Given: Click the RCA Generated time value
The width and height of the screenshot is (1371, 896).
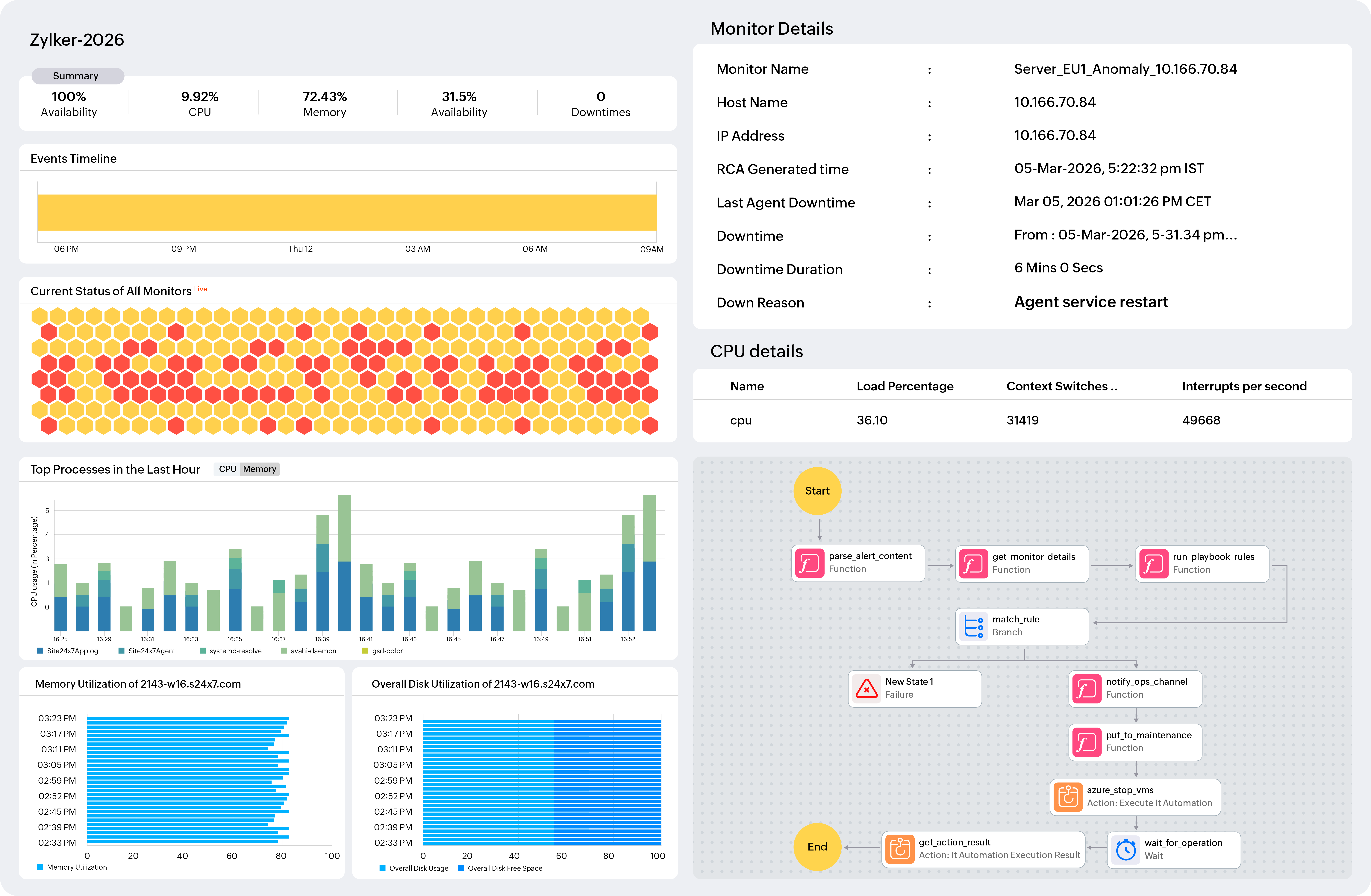Looking at the screenshot, I should coord(1109,169).
